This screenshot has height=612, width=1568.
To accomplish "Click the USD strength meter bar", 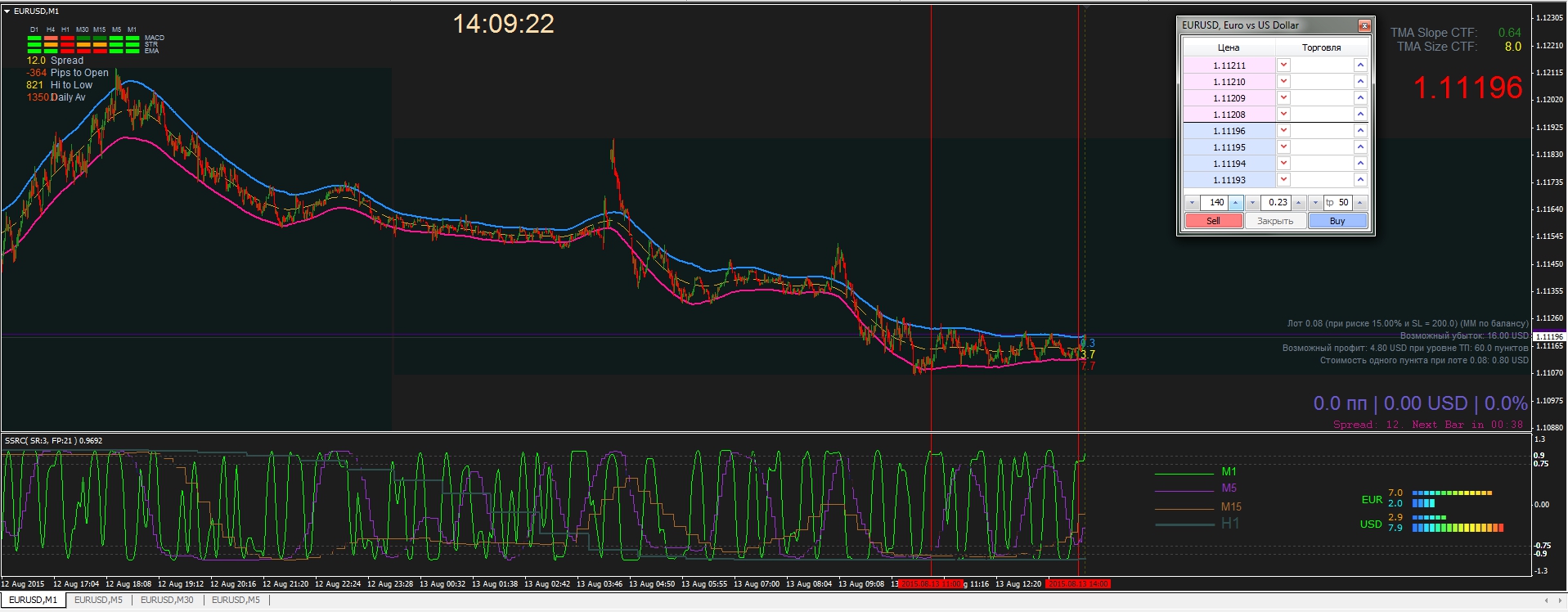I will pos(1458,523).
